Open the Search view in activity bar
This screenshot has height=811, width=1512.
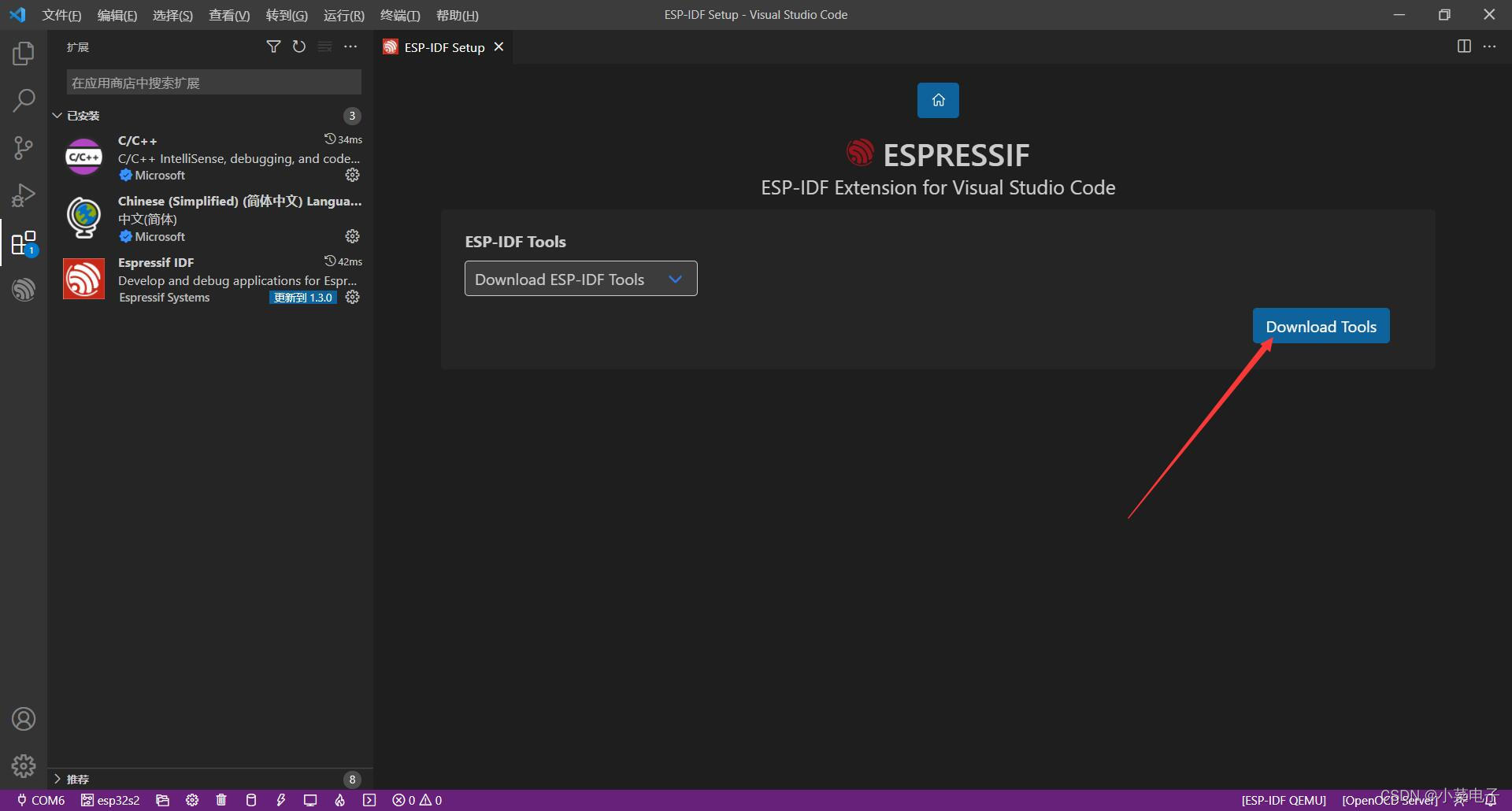24,101
